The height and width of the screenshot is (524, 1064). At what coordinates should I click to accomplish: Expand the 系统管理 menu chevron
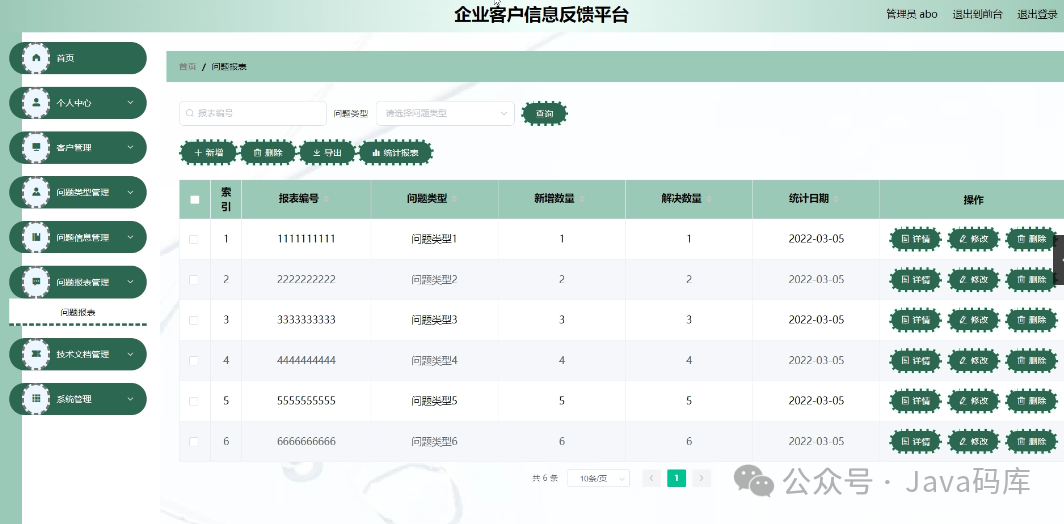click(x=130, y=398)
